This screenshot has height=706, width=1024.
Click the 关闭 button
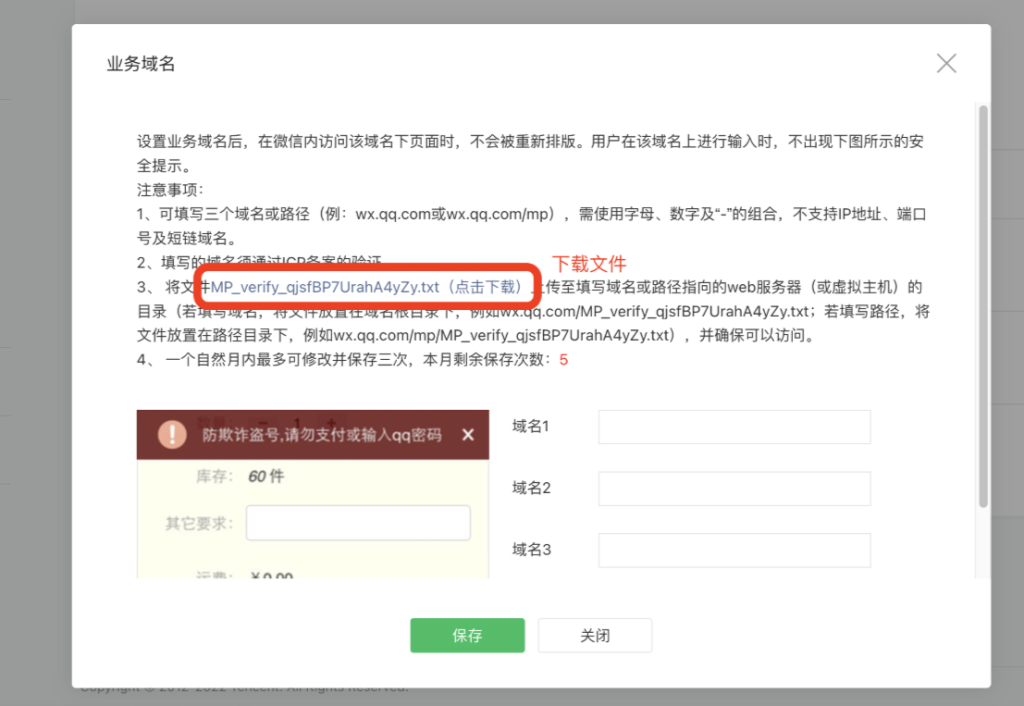click(595, 635)
